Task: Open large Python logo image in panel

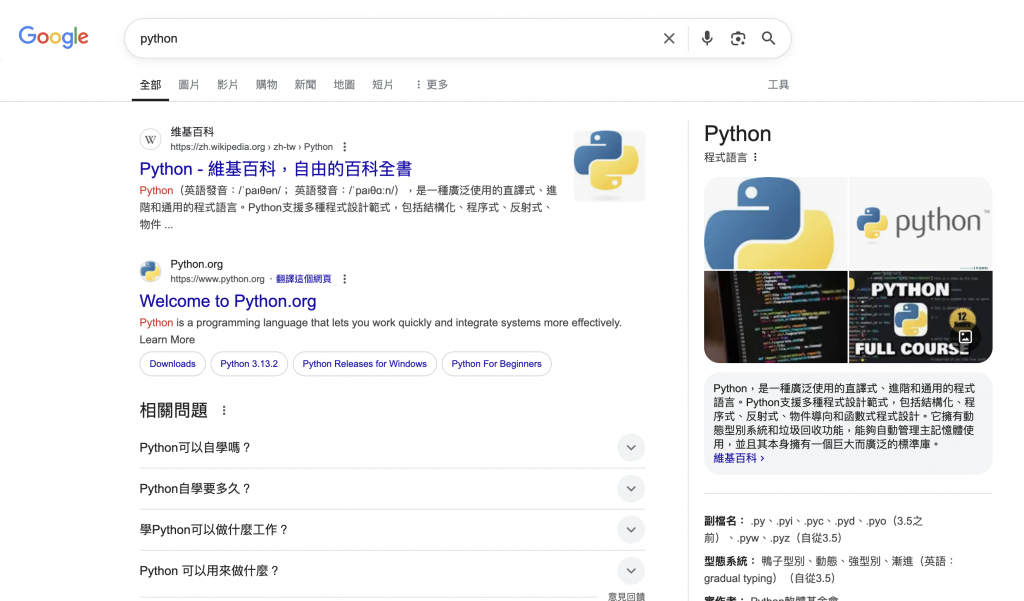Action: click(x=775, y=223)
